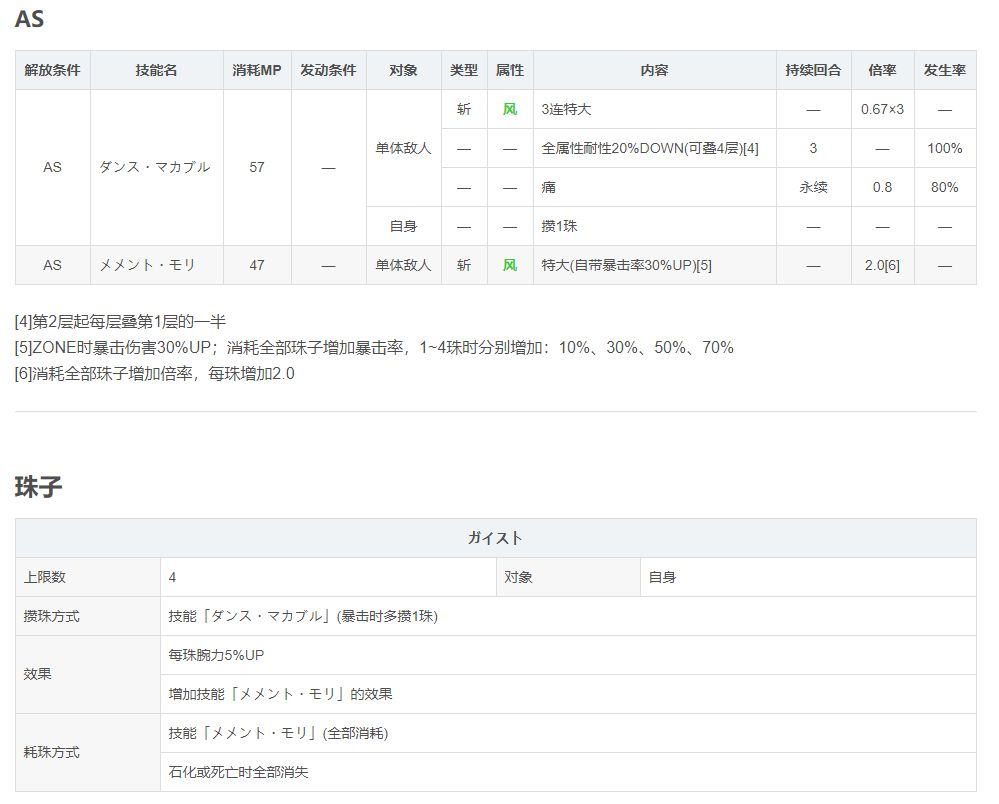
Task: Click the 全属性耐性20%DOWN effect cell
Action: pos(650,148)
